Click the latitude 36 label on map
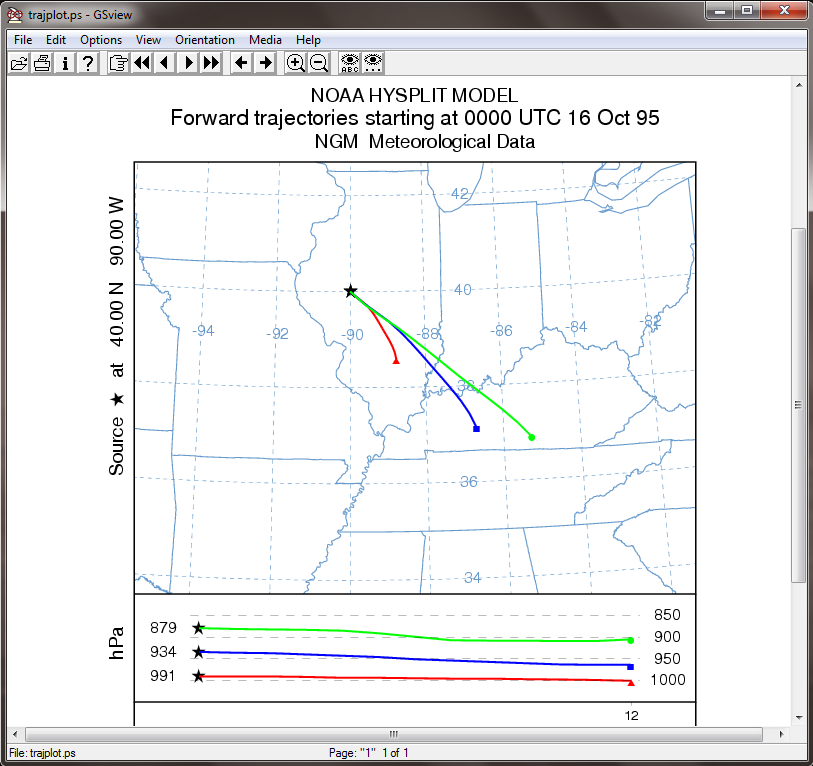The width and height of the screenshot is (813, 766). (469, 482)
